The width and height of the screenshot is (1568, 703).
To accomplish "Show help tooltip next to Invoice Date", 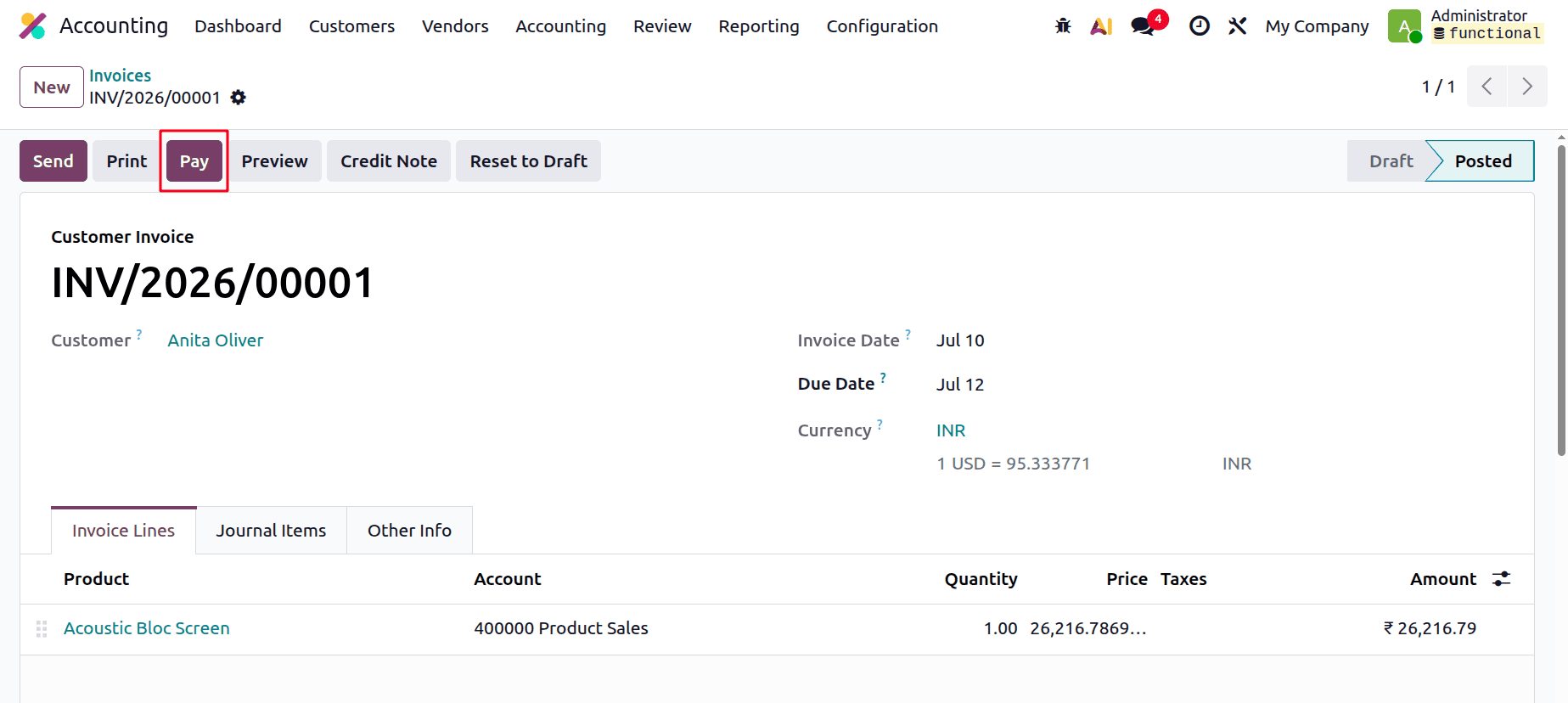I will [x=908, y=334].
